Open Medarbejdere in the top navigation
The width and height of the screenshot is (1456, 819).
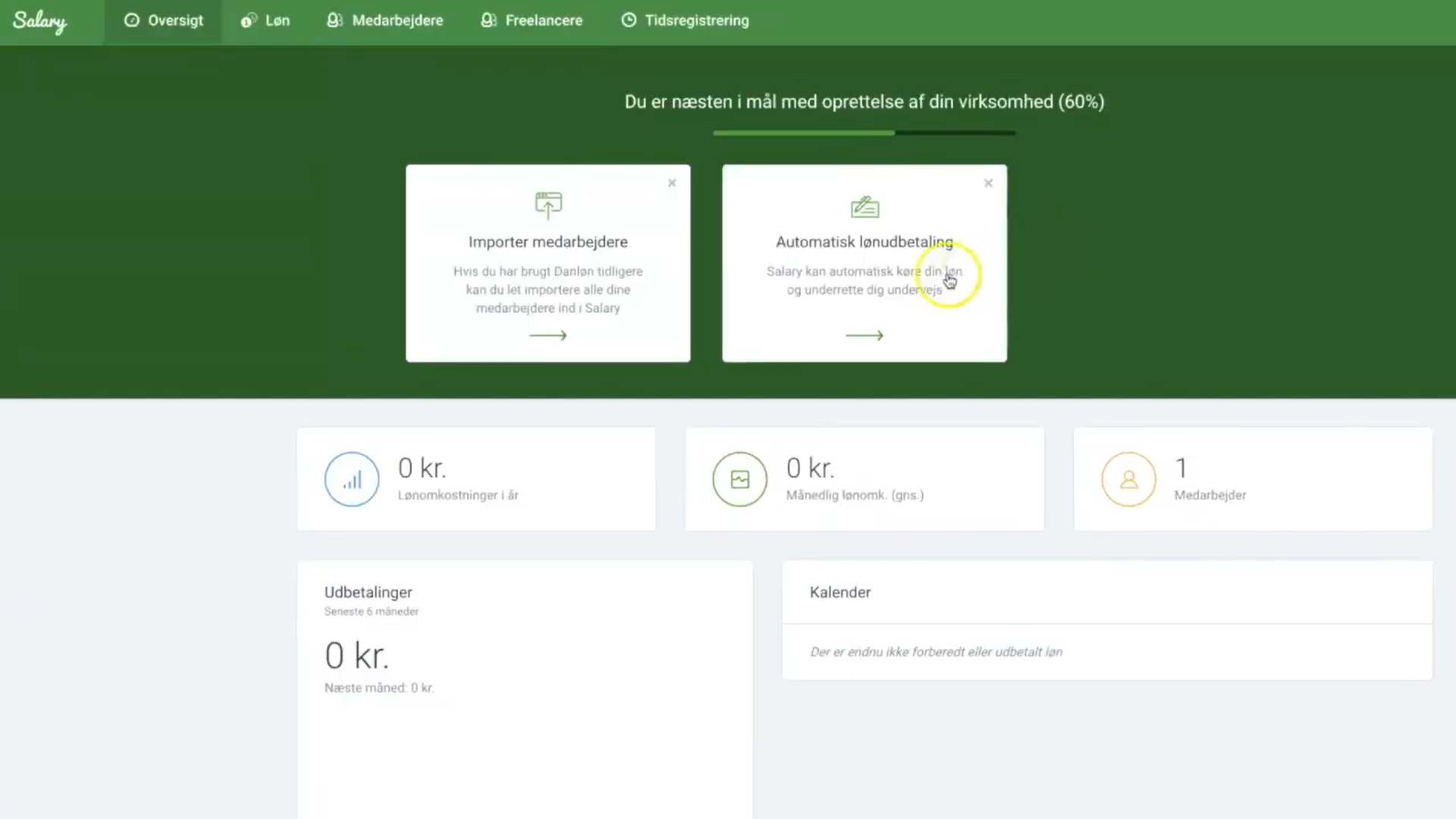pos(385,20)
